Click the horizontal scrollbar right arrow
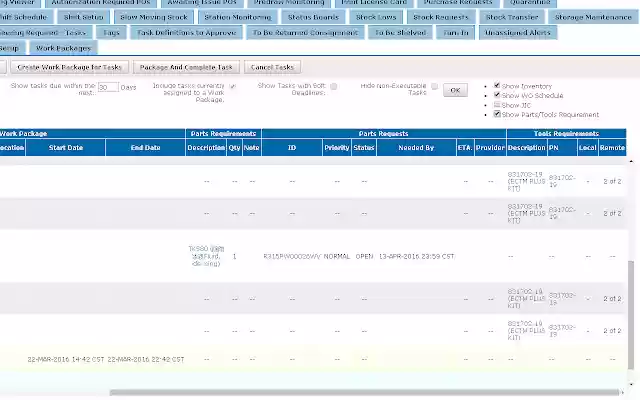This screenshot has width=640, height=400. pos(623,393)
